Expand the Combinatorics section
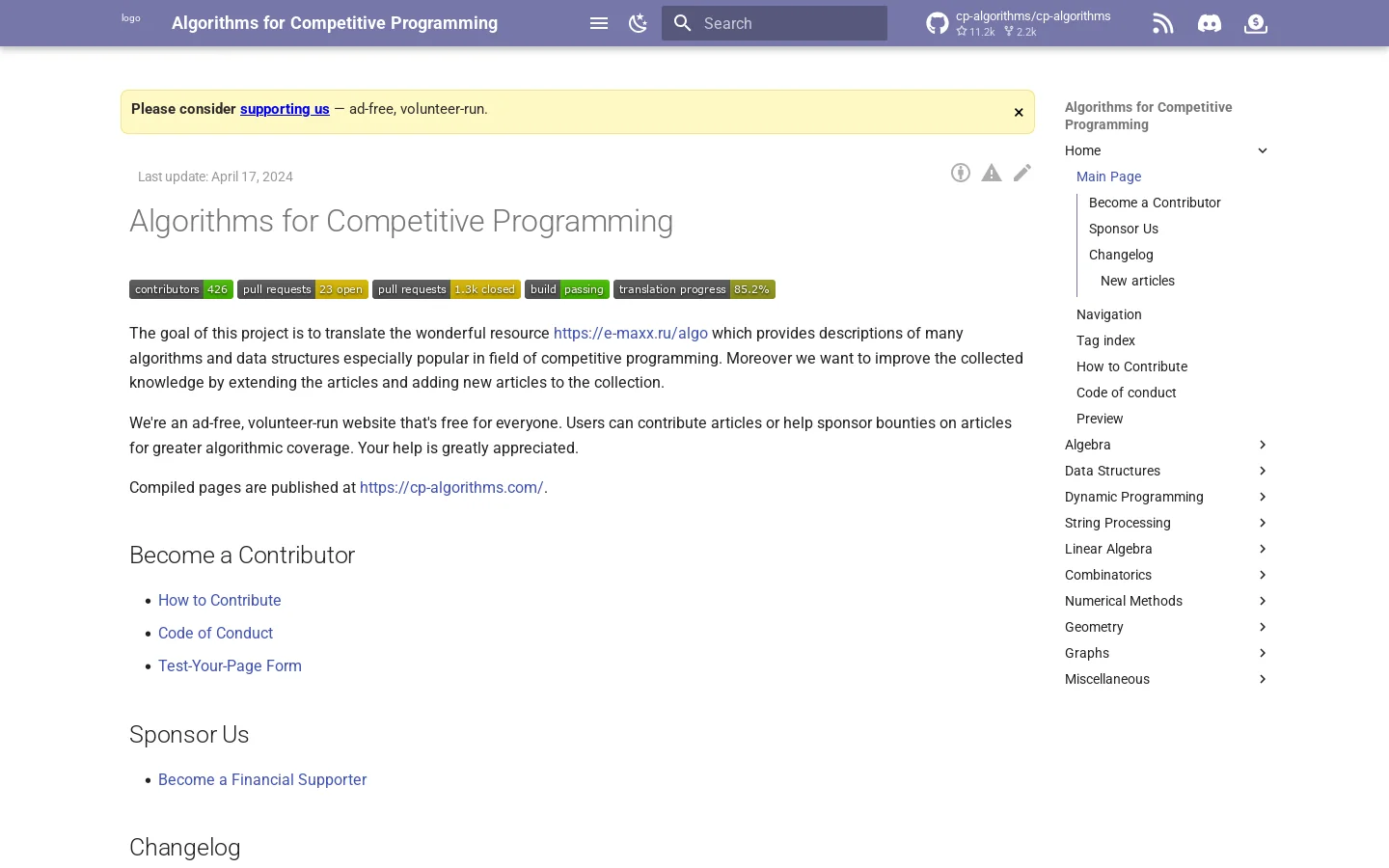Screen dimensions: 1389x868 tap(1263, 575)
